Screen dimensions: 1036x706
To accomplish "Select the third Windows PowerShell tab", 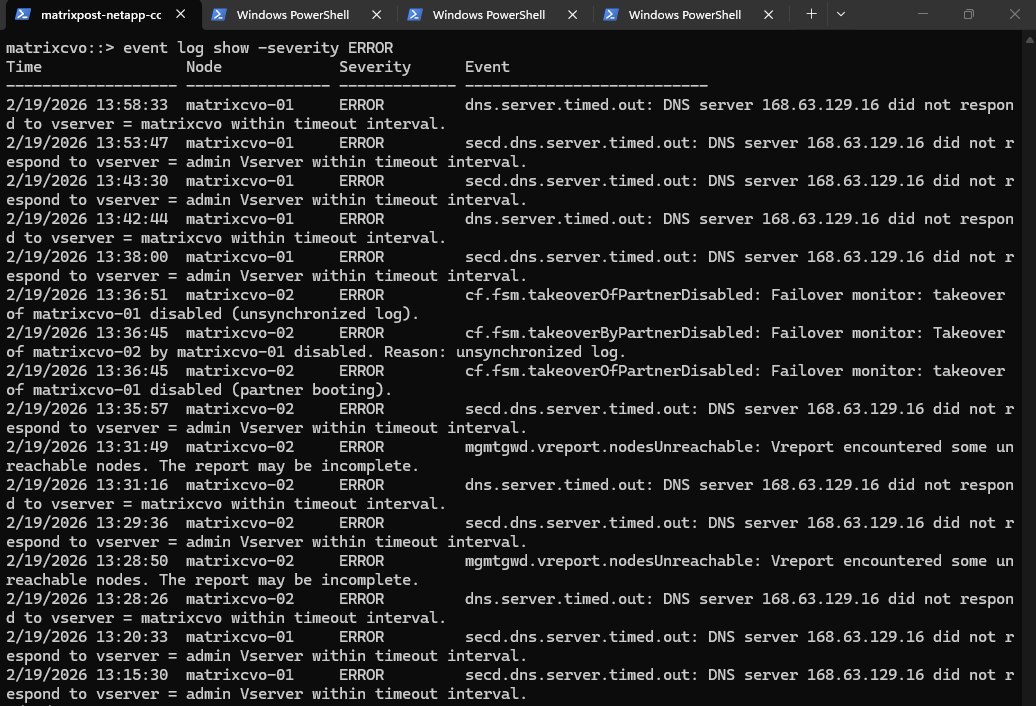I will (489, 15).
